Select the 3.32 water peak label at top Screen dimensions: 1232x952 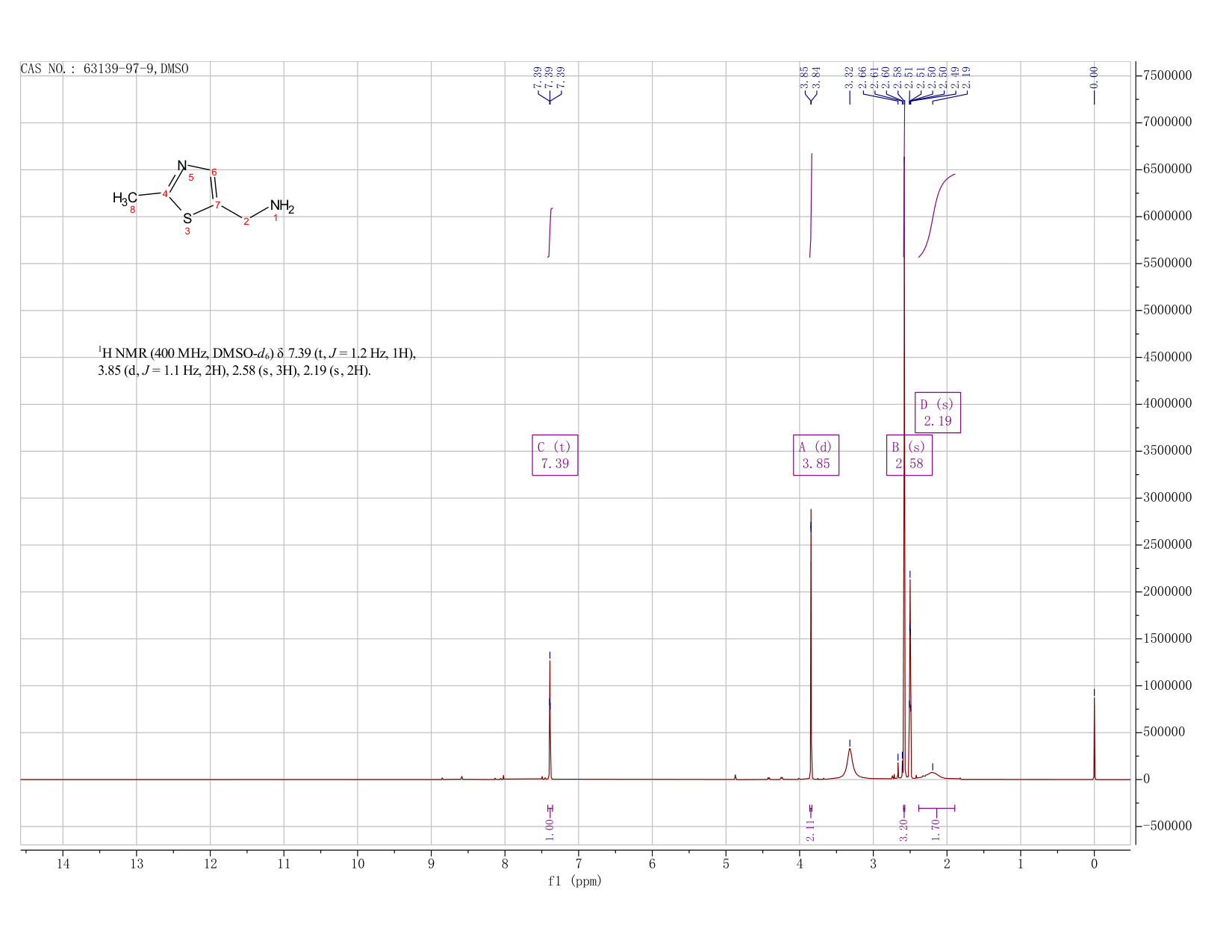tap(850, 78)
